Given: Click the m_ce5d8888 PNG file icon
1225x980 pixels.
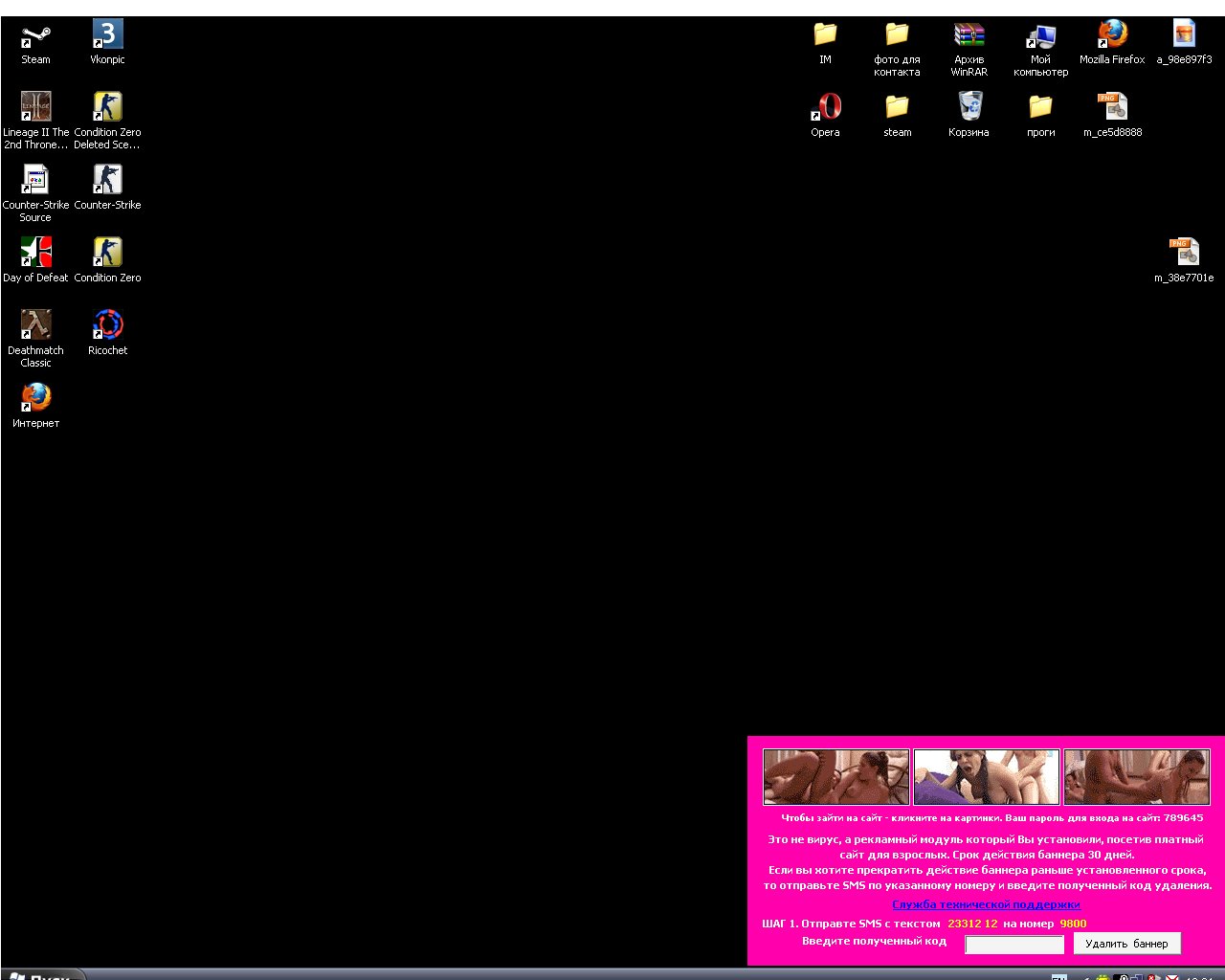Looking at the screenshot, I should (x=1112, y=116).
